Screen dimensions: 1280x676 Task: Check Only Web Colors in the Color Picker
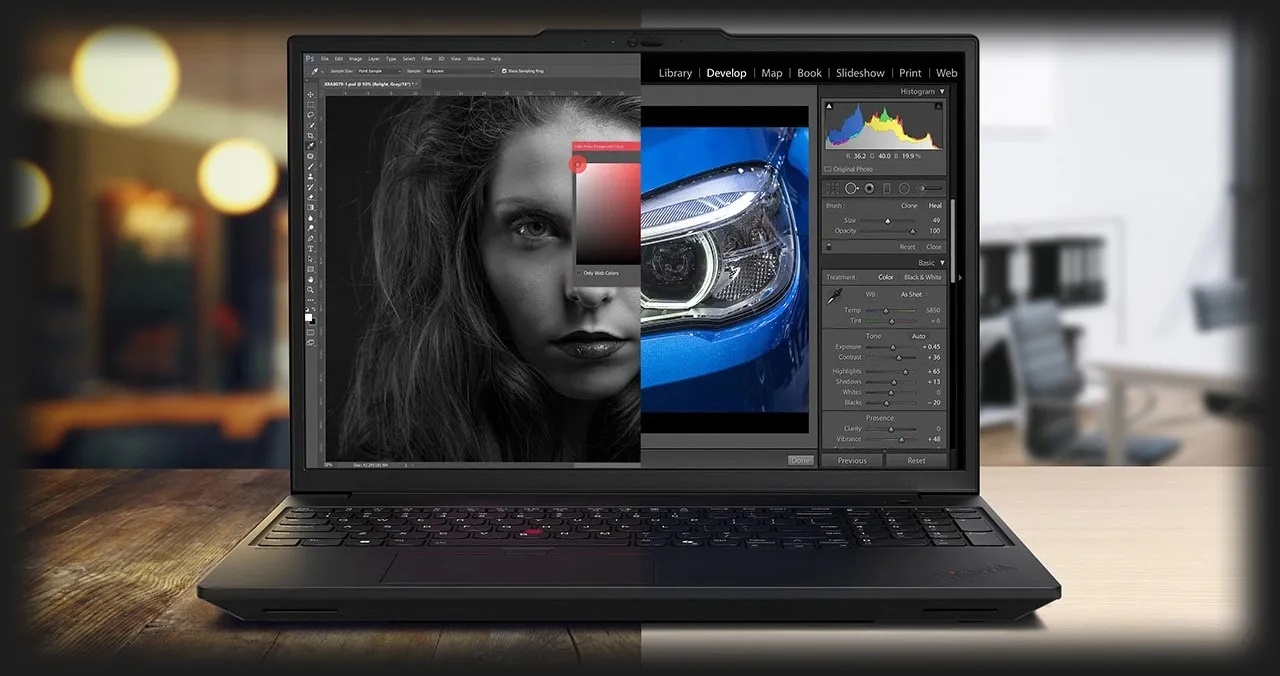pyautogui.click(x=578, y=273)
